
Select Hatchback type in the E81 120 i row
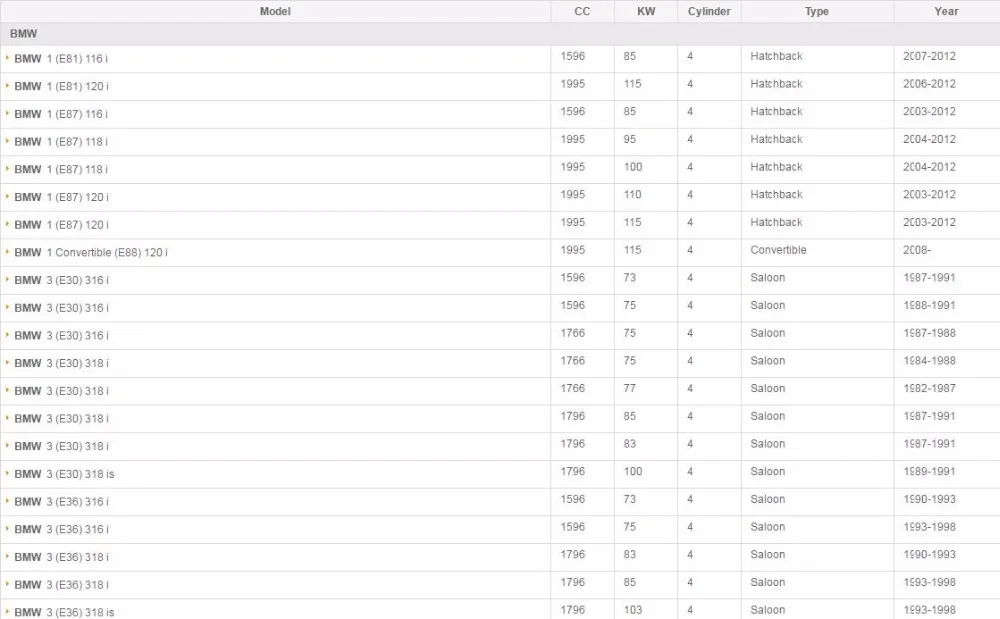[x=776, y=84]
